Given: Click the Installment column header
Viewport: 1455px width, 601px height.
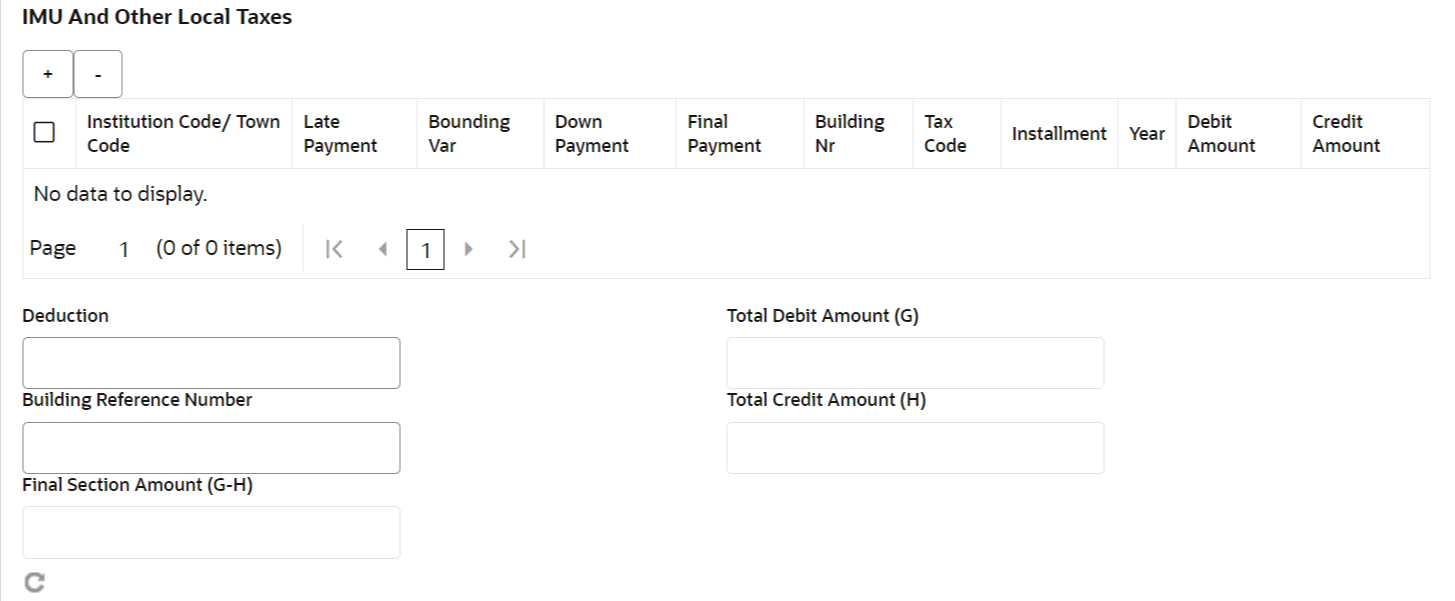Looking at the screenshot, I should click(1059, 133).
